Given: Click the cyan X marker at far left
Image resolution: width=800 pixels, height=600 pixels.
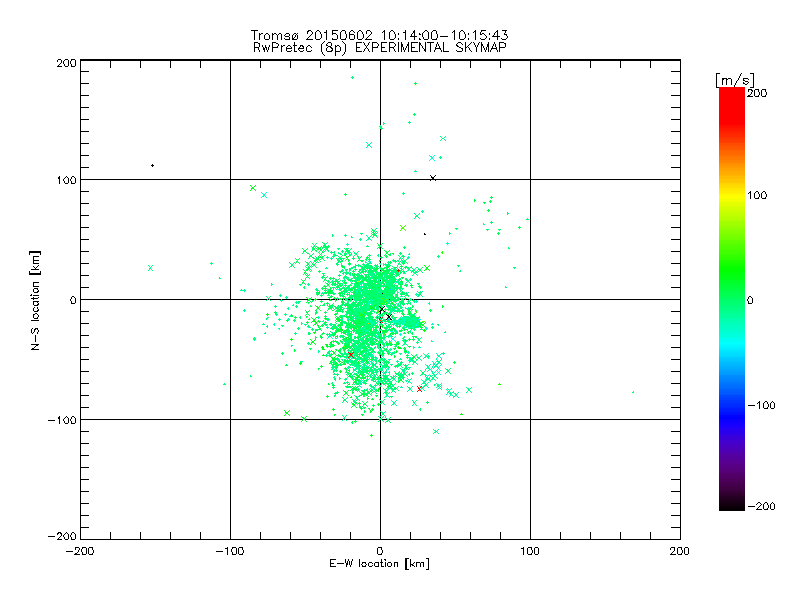Looking at the screenshot, I should [151, 268].
